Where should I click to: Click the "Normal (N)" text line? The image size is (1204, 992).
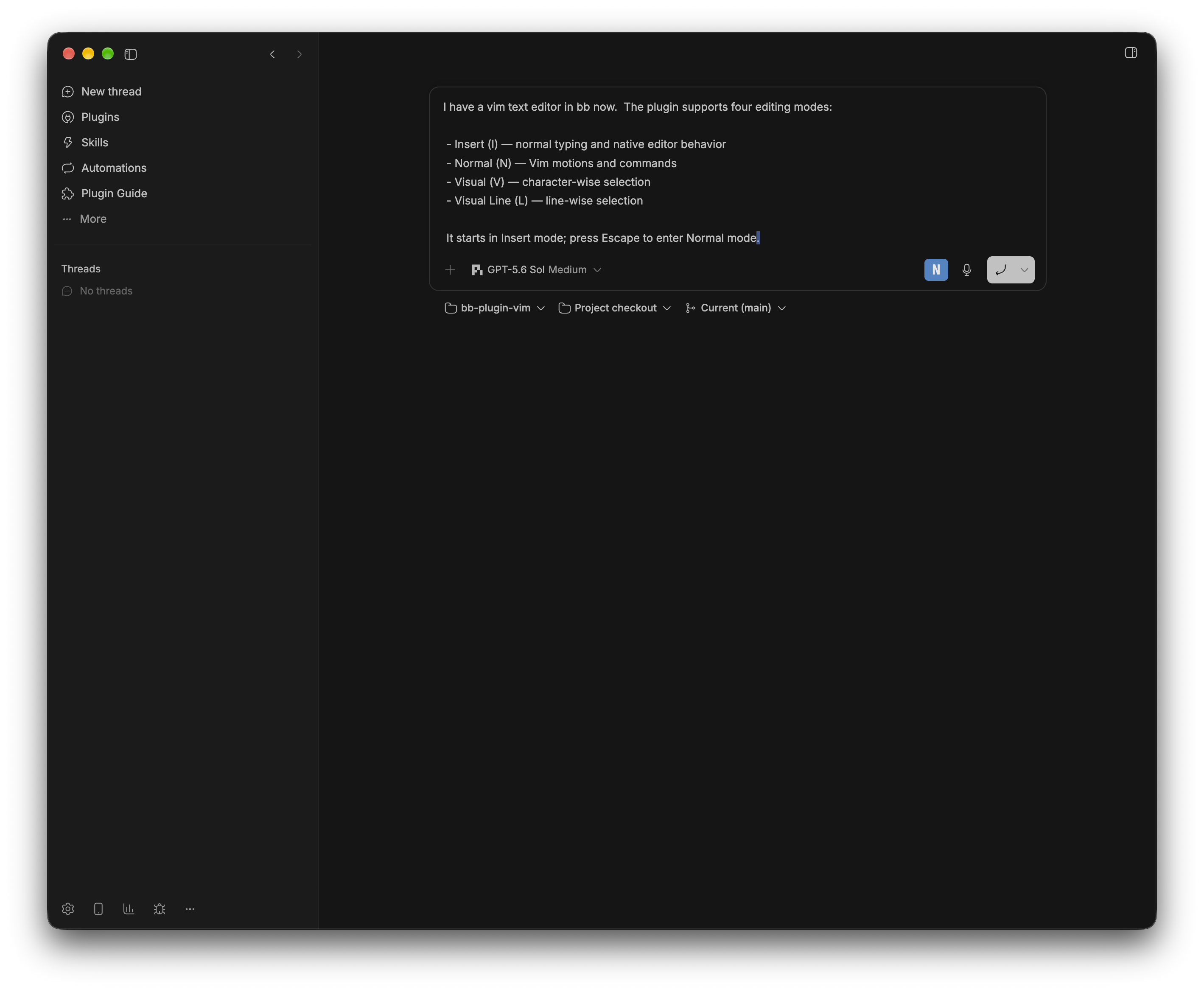pyautogui.click(x=561, y=163)
